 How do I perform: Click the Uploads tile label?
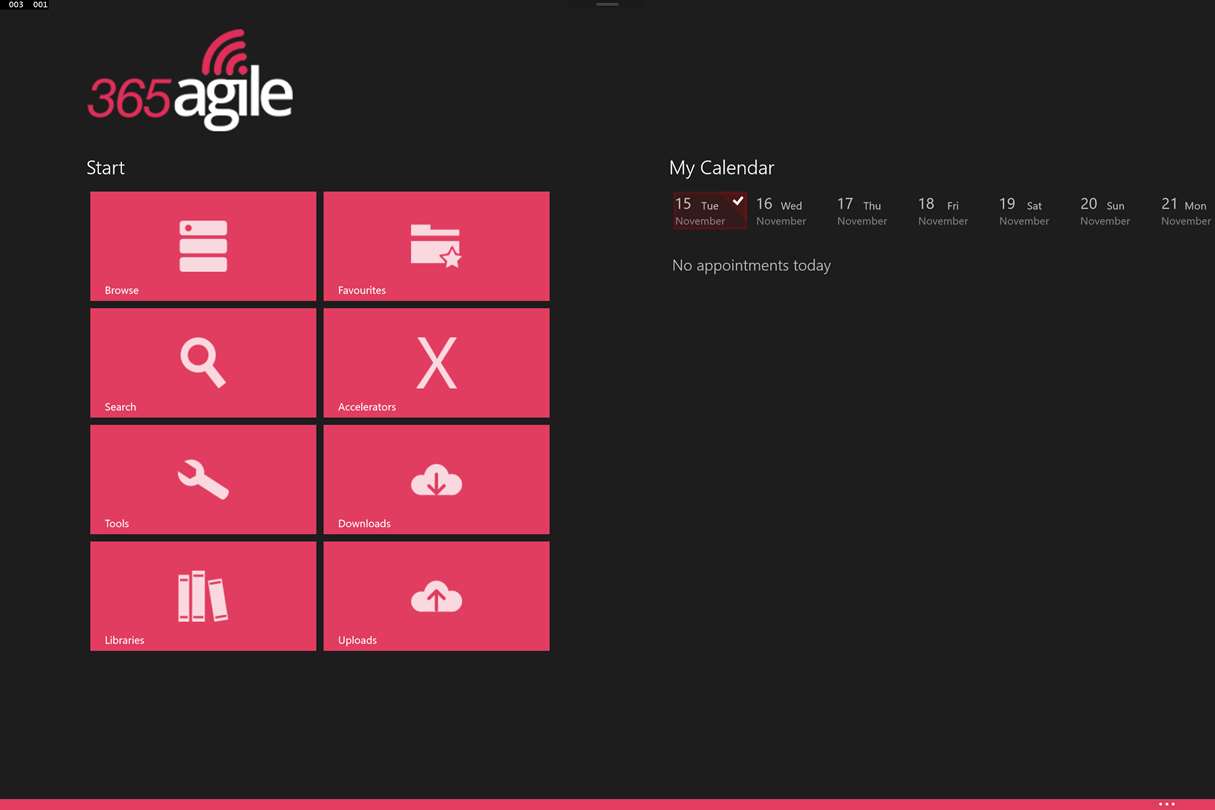point(357,640)
